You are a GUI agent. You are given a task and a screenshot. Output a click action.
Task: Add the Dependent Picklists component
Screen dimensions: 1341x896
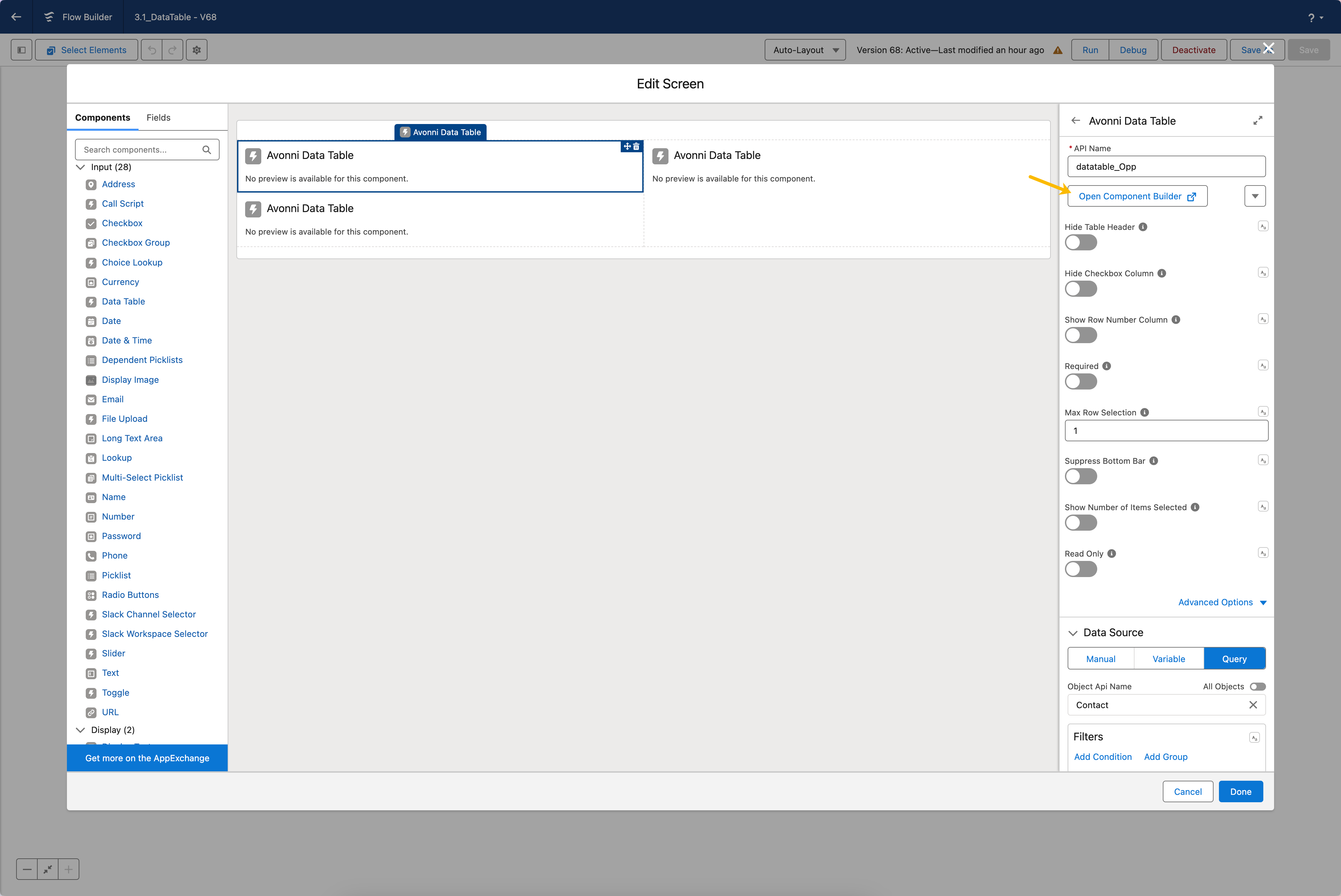142,360
